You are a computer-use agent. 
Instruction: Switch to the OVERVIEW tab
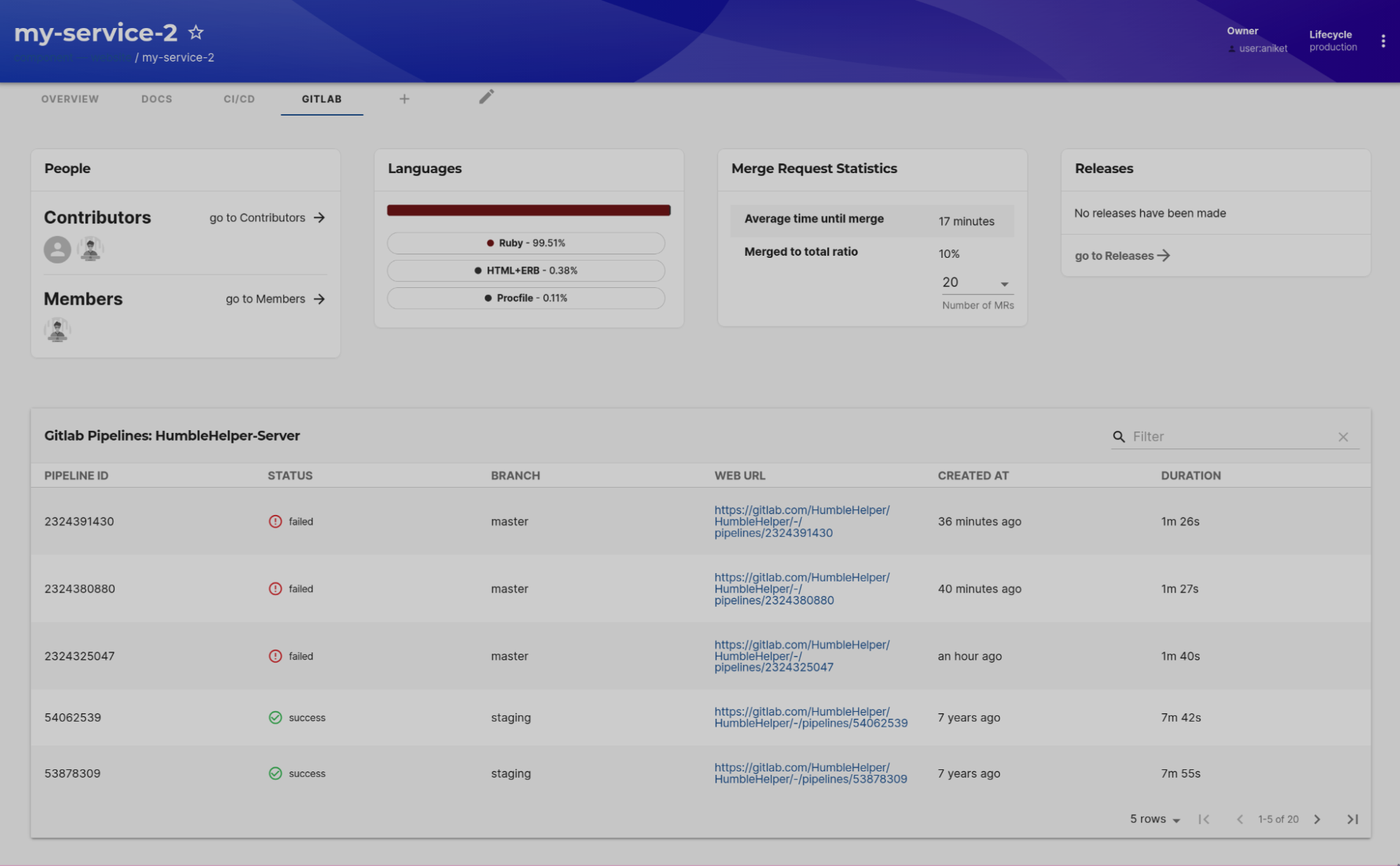click(69, 99)
